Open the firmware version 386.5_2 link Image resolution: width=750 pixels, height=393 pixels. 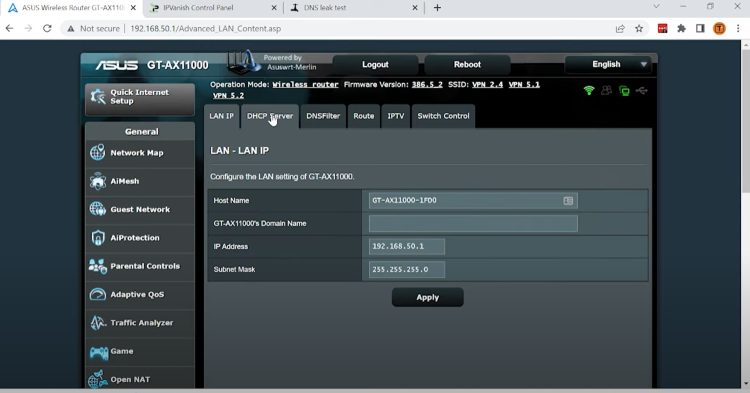(x=427, y=85)
